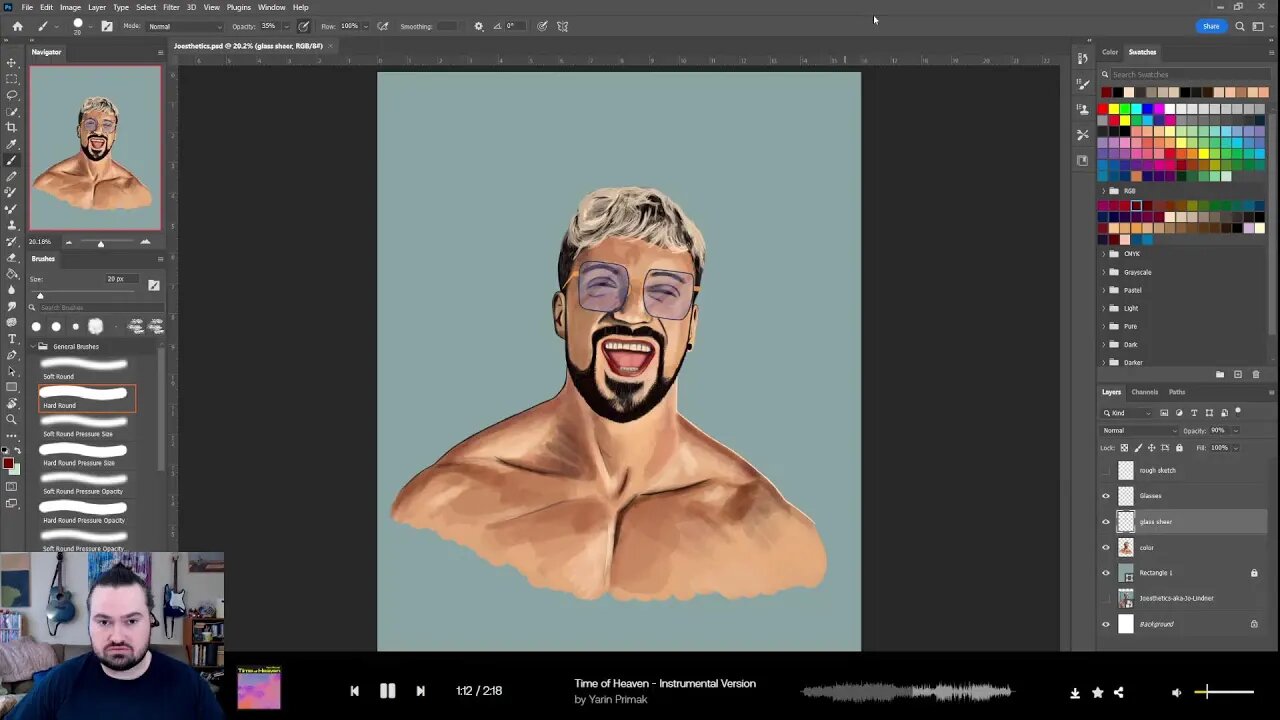Open the Filter menu
The image size is (1280, 720).
coord(171,7)
